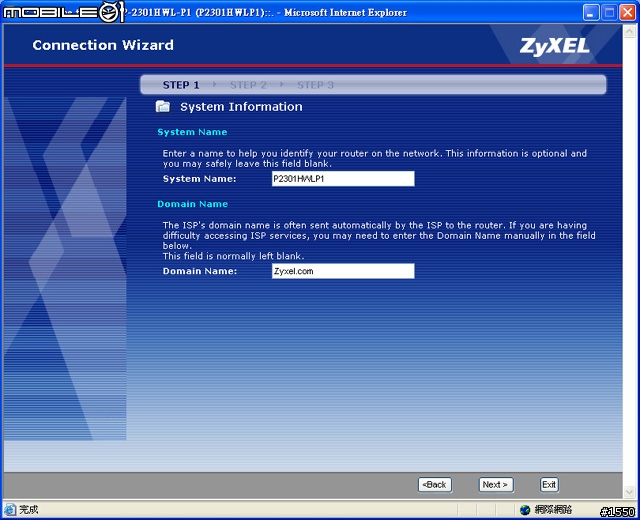Exit the Connection Wizard
The height and width of the screenshot is (520, 640).
tap(549, 484)
